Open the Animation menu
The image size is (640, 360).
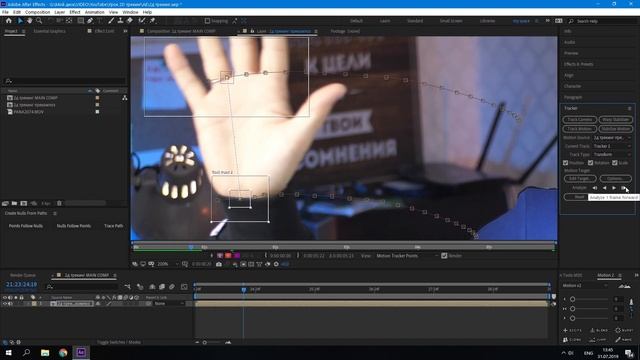coord(95,12)
